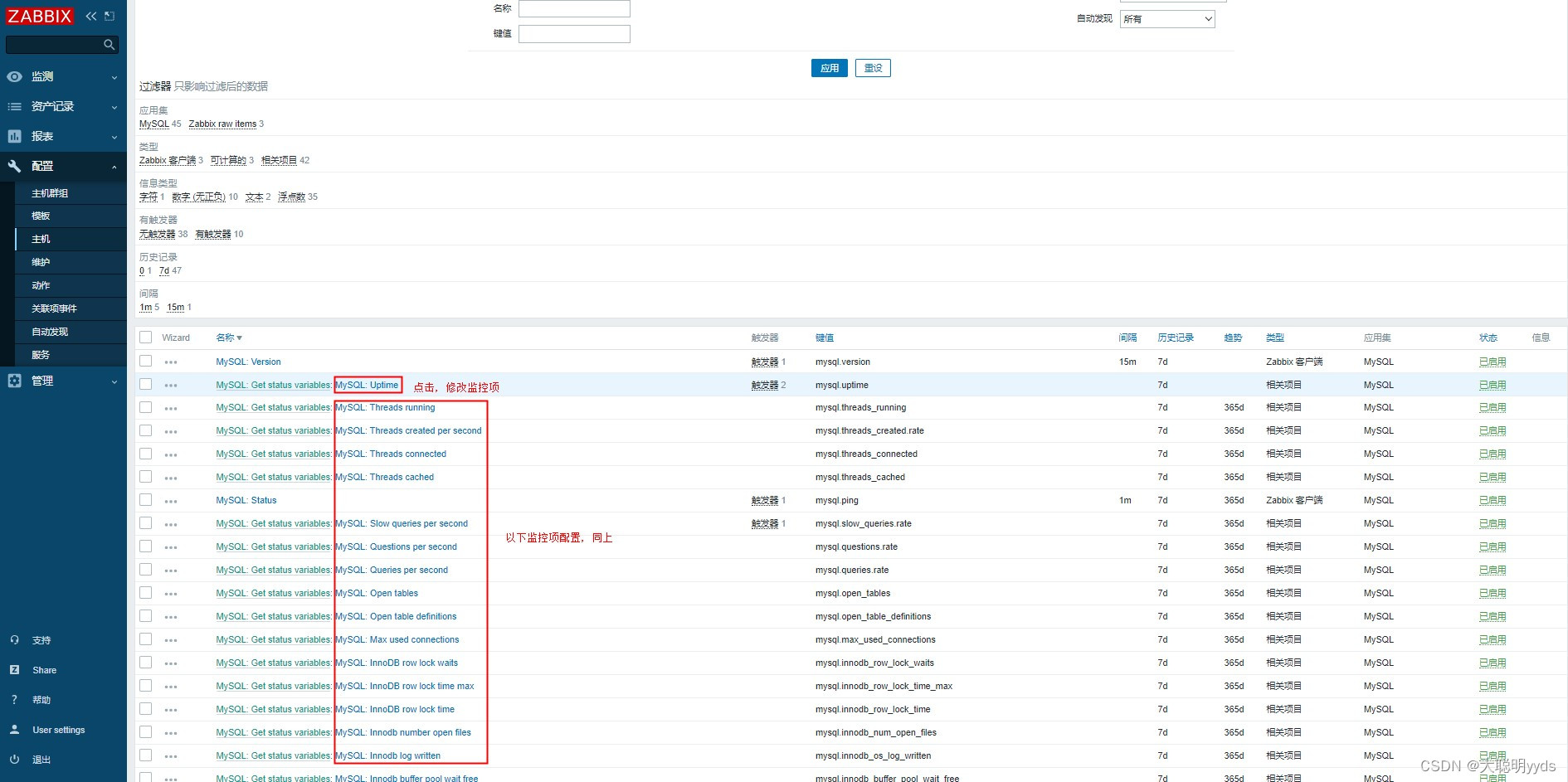The height and width of the screenshot is (782, 1568).
Task: Expand the 监测 menu section
Action: pyautogui.click(x=114, y=77)
